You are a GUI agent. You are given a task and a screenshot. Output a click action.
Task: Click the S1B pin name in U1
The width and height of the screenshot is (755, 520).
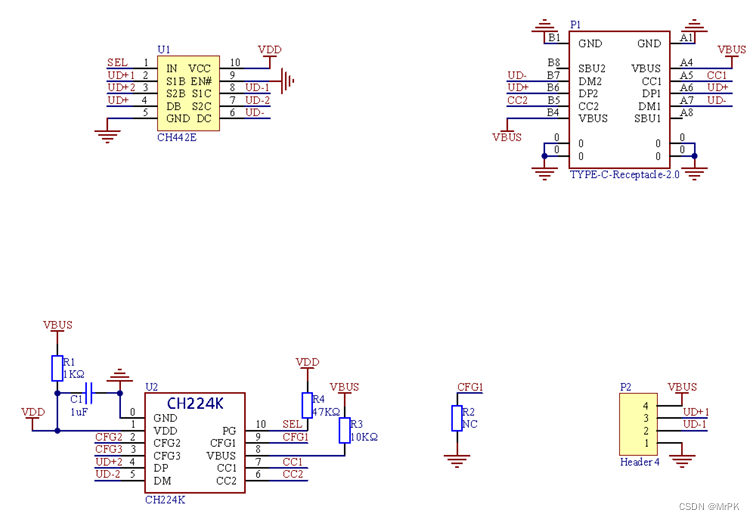click(x=176, y=81)
